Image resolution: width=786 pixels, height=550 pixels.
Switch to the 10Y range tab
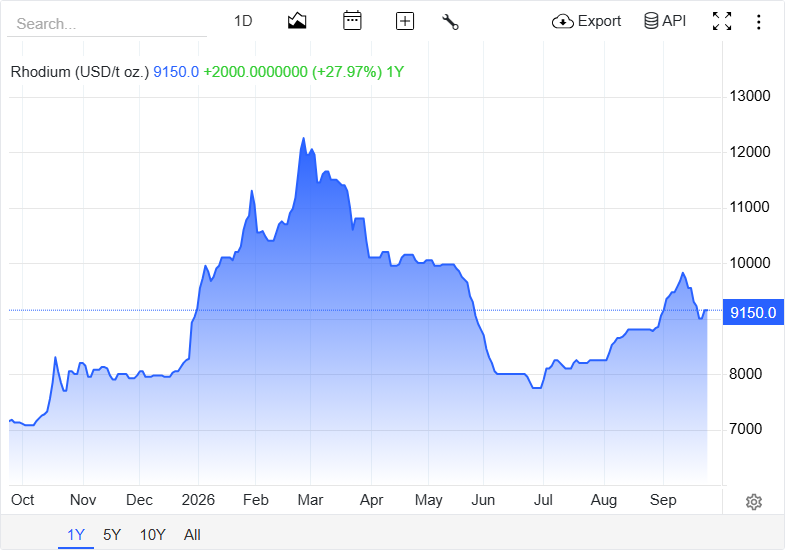152,535
